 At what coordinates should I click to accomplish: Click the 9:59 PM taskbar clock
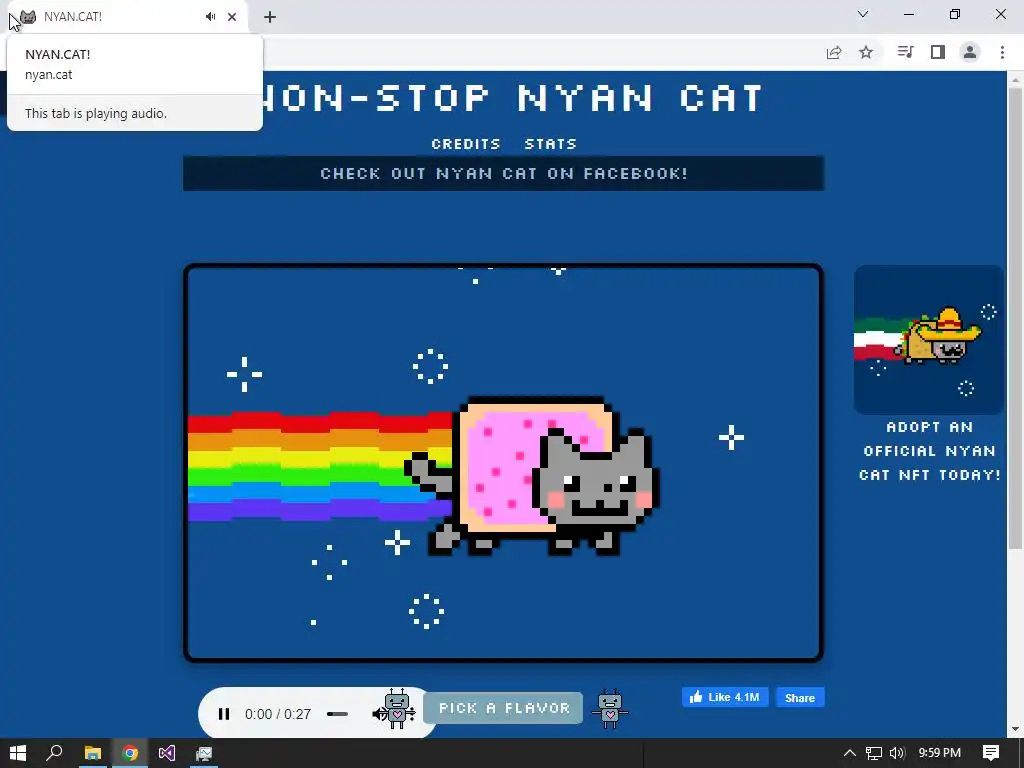(939, 753)
